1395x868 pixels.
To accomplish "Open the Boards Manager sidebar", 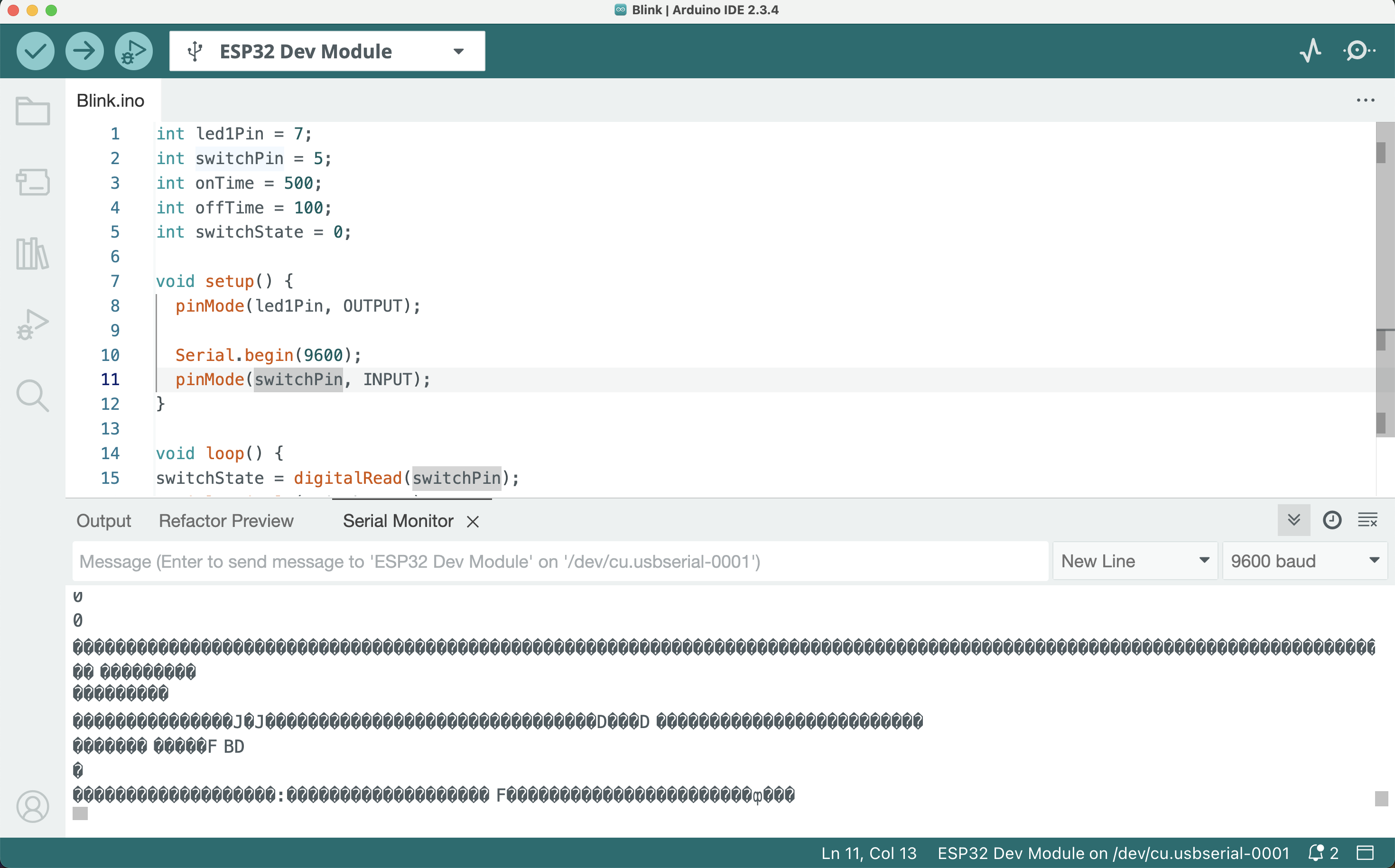I will pyautogui.click(x=33, y=182).
